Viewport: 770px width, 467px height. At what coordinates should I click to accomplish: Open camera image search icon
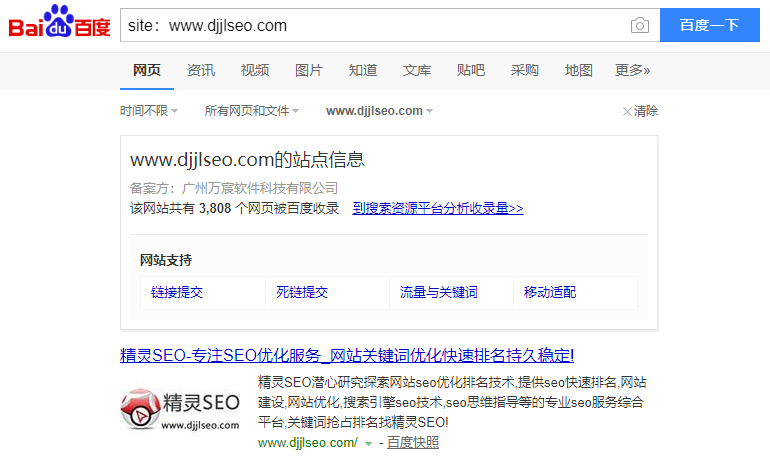[x=639, y=25]
